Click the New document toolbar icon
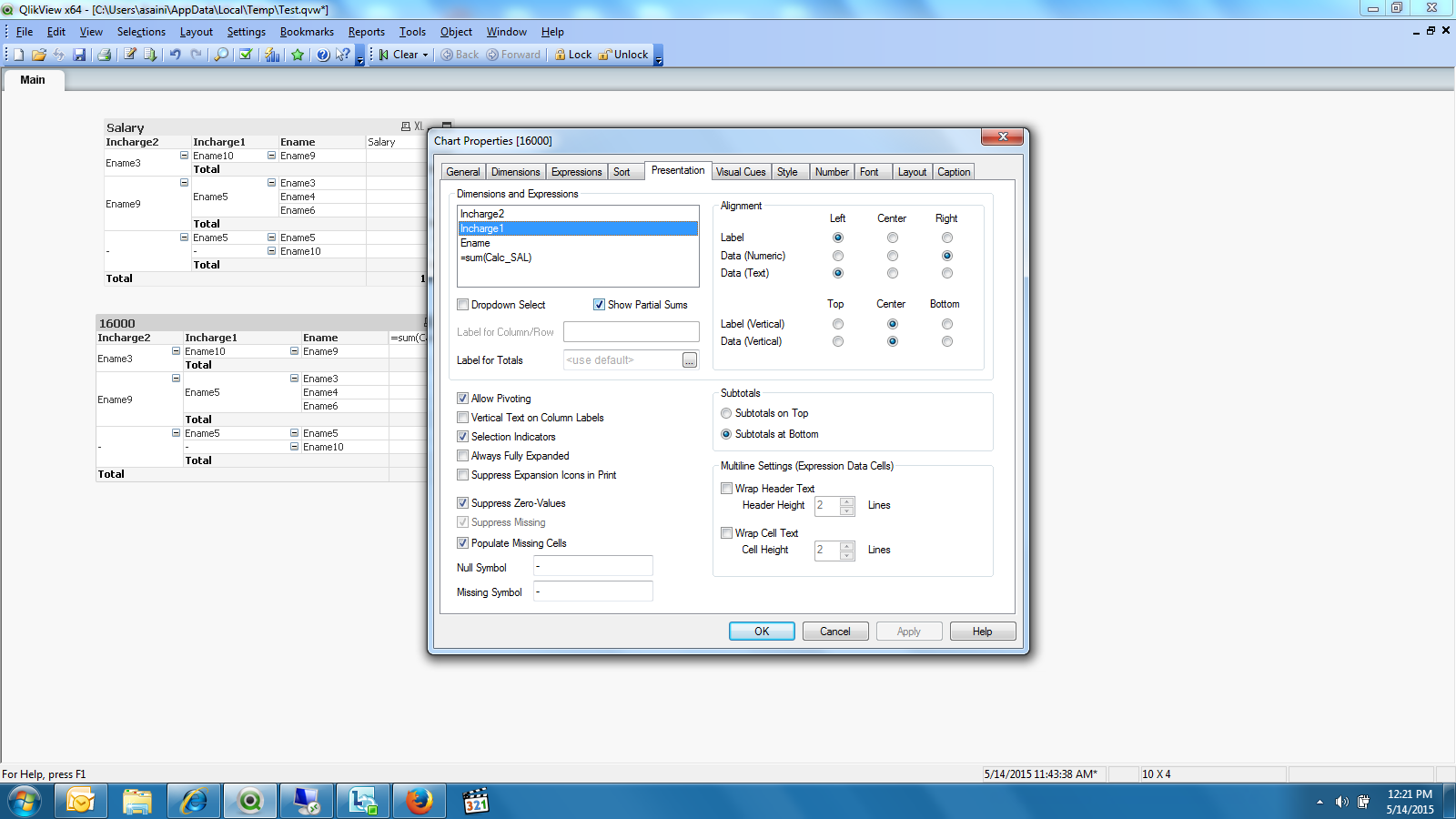Image resolution: width=1456 pixels, height=819 pixels. pyautogui.click(x=18, y=55)
